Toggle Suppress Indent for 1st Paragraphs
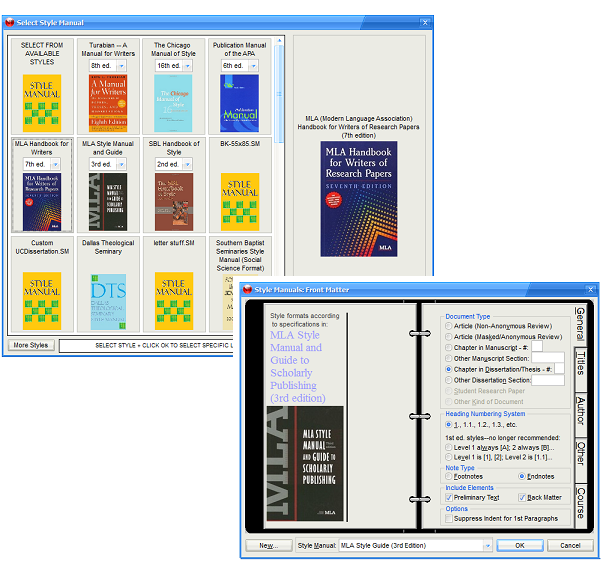The image size is (605, 563). click(x=450, y=520)
